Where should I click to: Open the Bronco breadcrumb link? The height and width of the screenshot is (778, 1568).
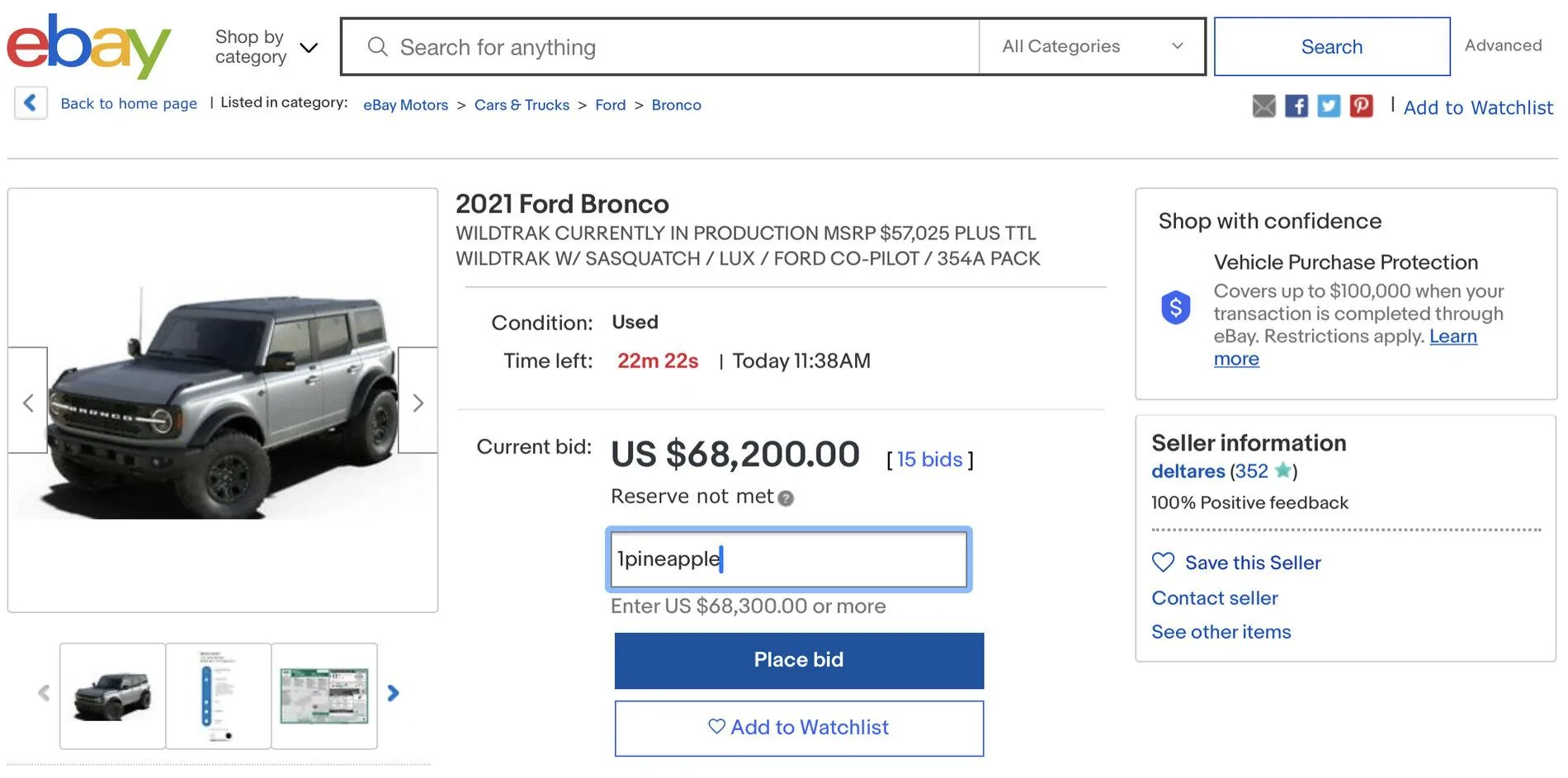(676, 105)
